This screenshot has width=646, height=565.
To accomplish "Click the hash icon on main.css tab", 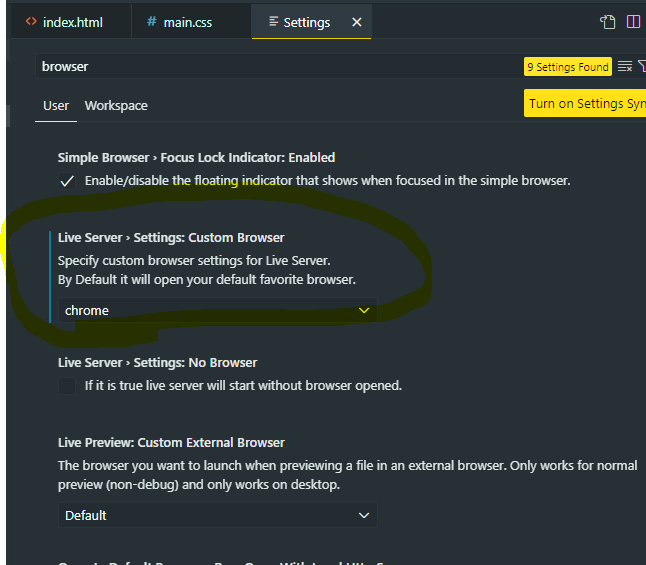I will pos(152,21).
